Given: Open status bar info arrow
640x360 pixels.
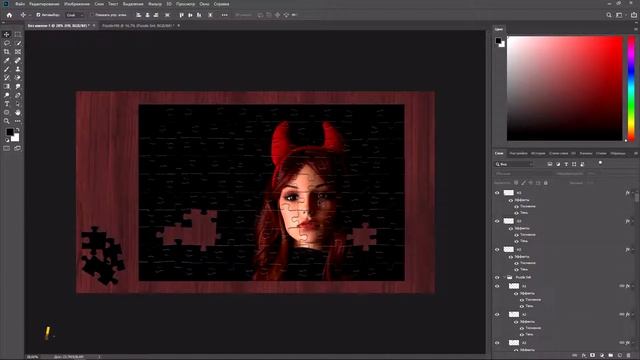Looking at the screenshot, I should point(99,357).
